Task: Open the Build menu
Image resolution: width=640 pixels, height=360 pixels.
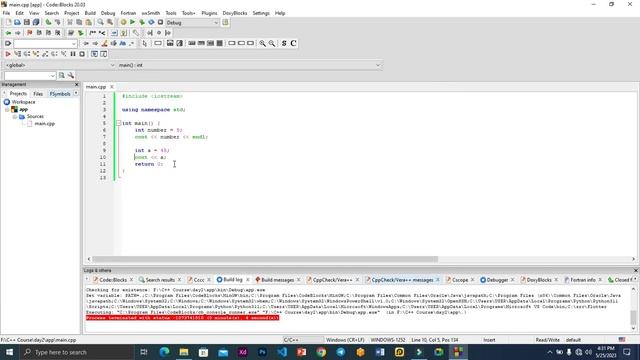Action: [90, 13]
